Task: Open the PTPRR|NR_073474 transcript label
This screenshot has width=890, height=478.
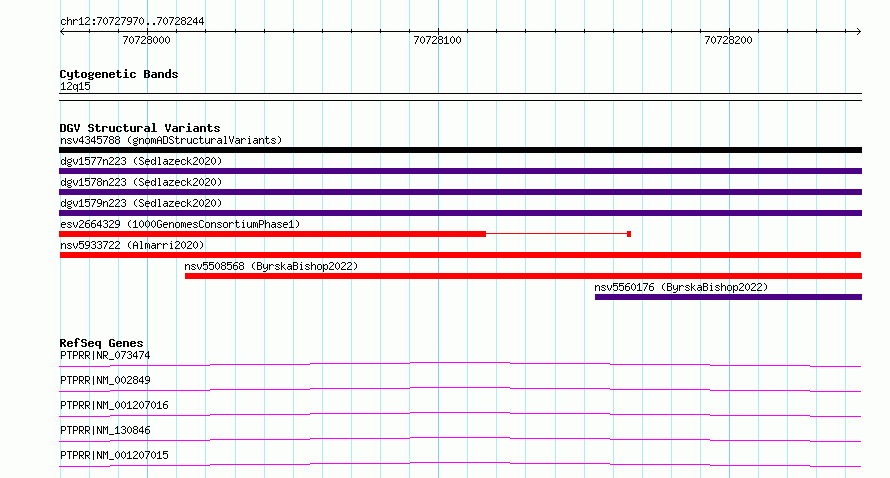Action: click(105, 355)
